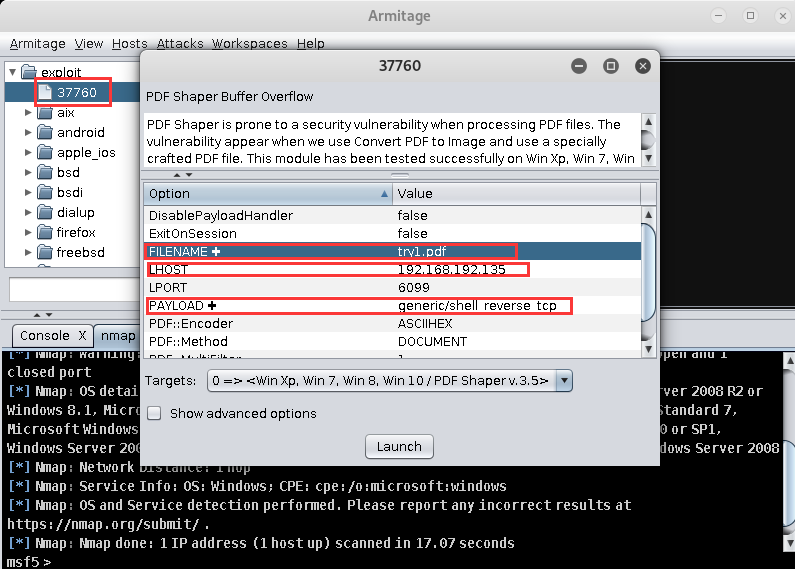Launch the PDF Shaper exploit
This screenshot has width=795, height=569.
tap(399, 446)
